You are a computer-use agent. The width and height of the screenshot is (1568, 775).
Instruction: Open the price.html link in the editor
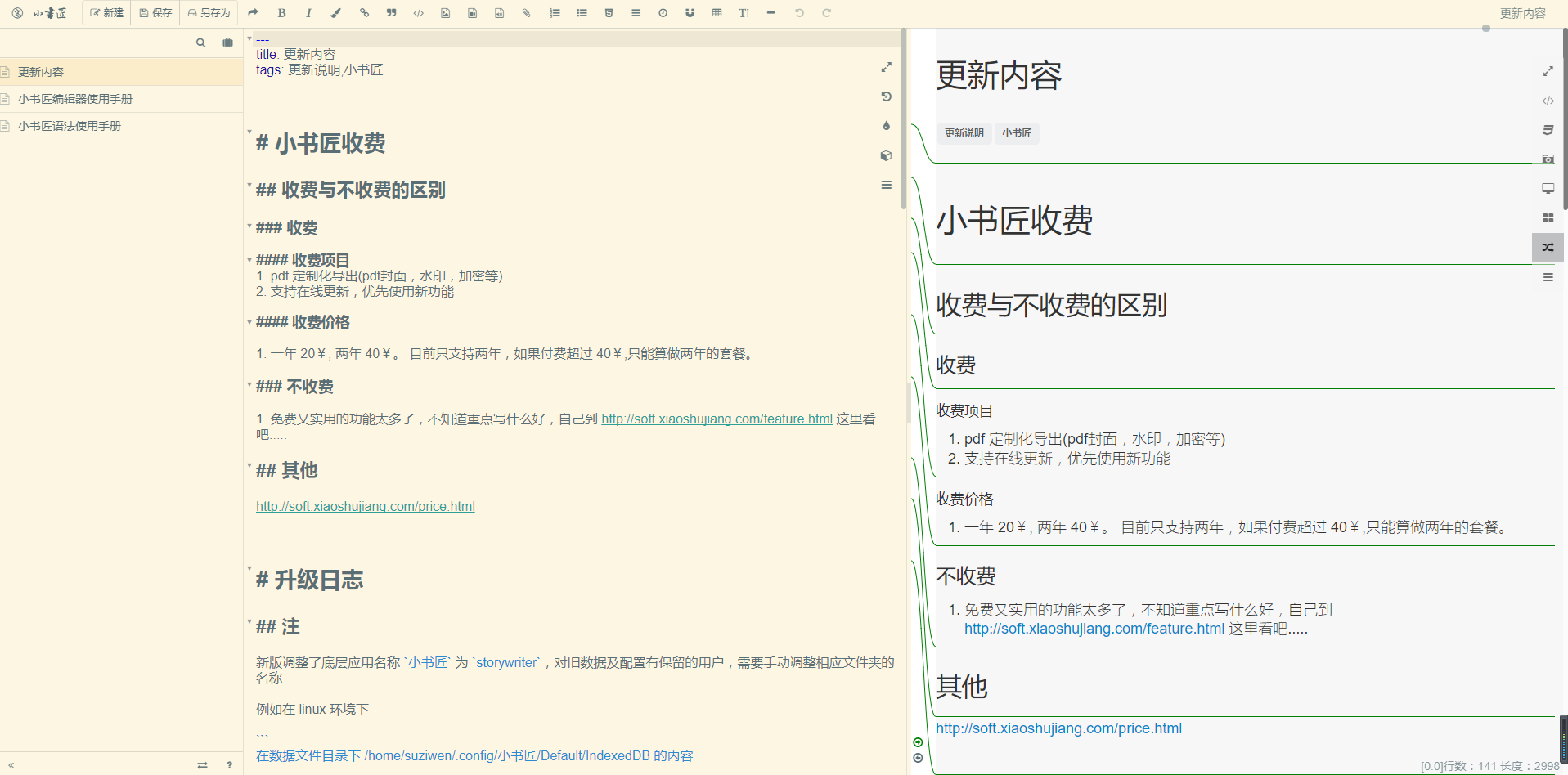tap(366, 507)
